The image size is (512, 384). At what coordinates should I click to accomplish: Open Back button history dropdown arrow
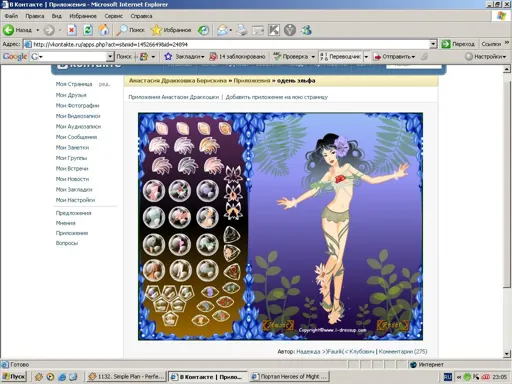(x=38, y=30)
